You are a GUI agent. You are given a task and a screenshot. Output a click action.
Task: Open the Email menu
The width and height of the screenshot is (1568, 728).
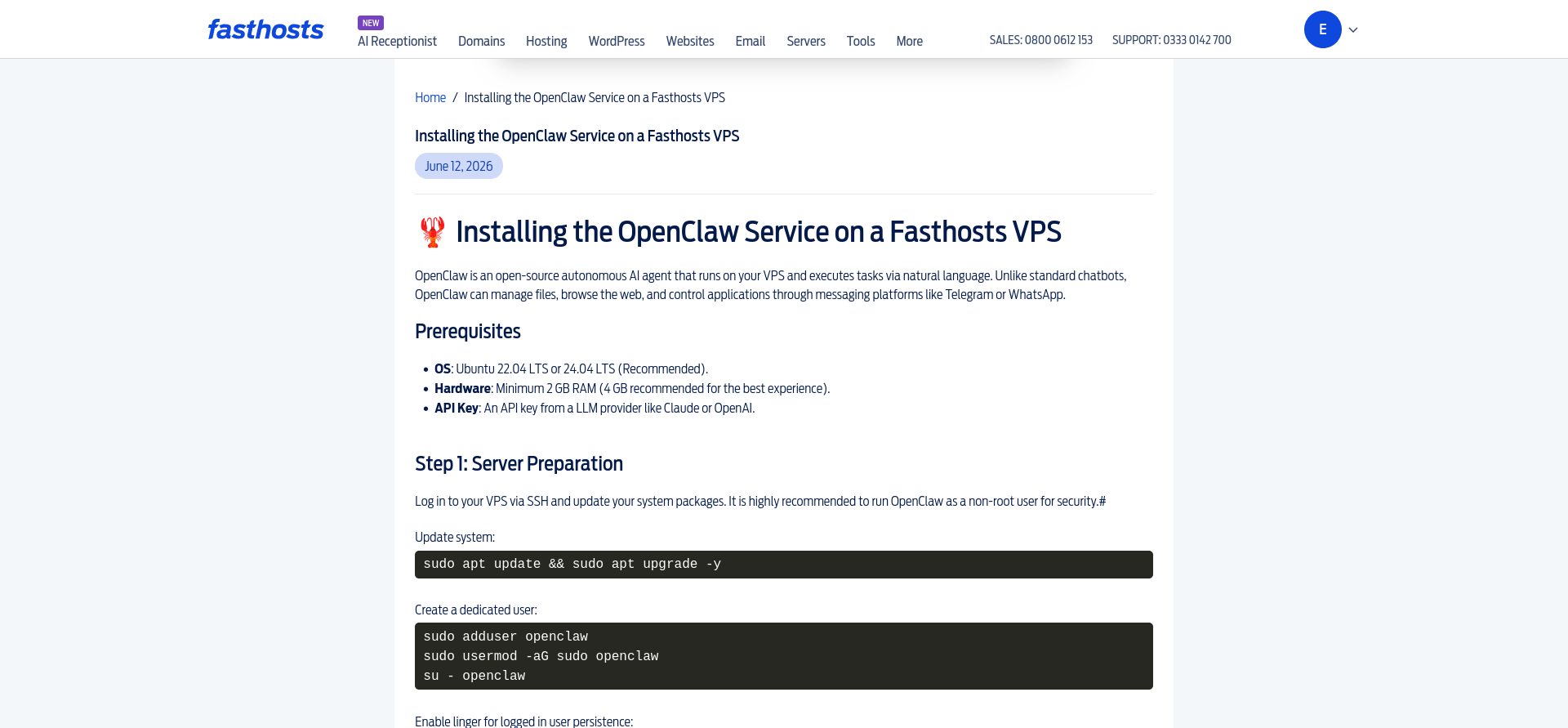coord(751,42)
